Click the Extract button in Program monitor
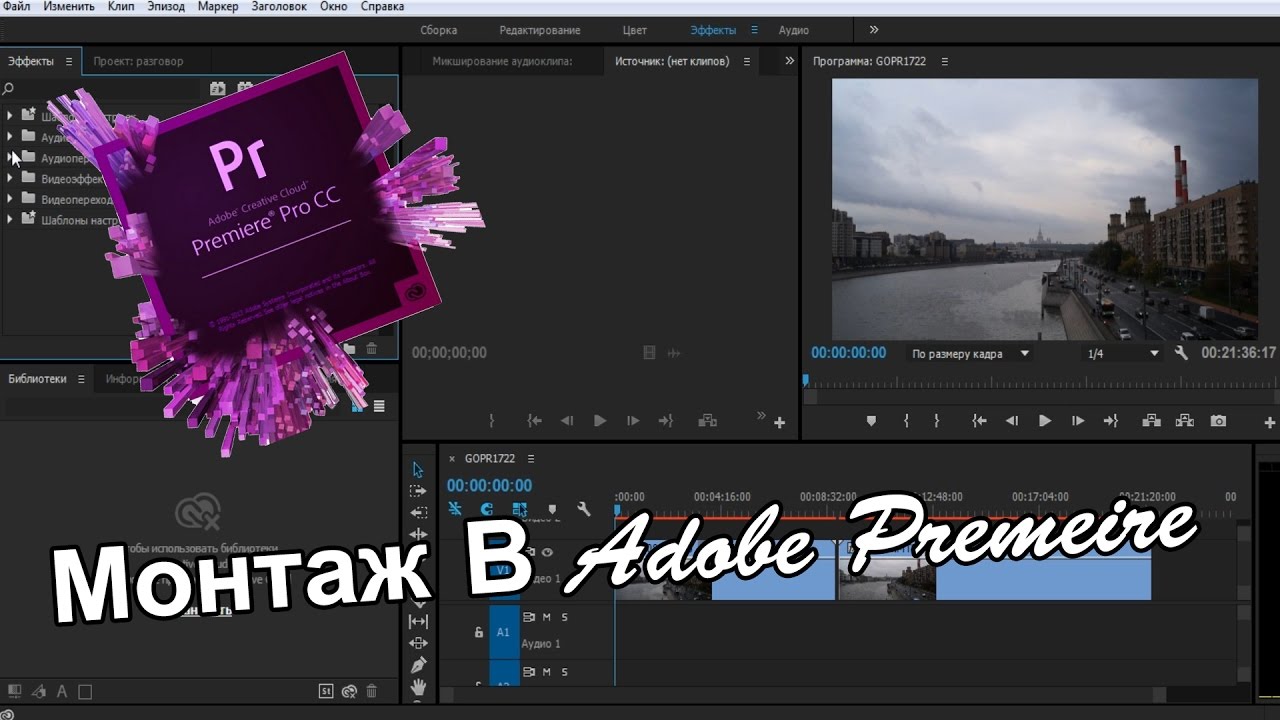This screenshot has width=1280, height=720. click(x=1185, y=421)
